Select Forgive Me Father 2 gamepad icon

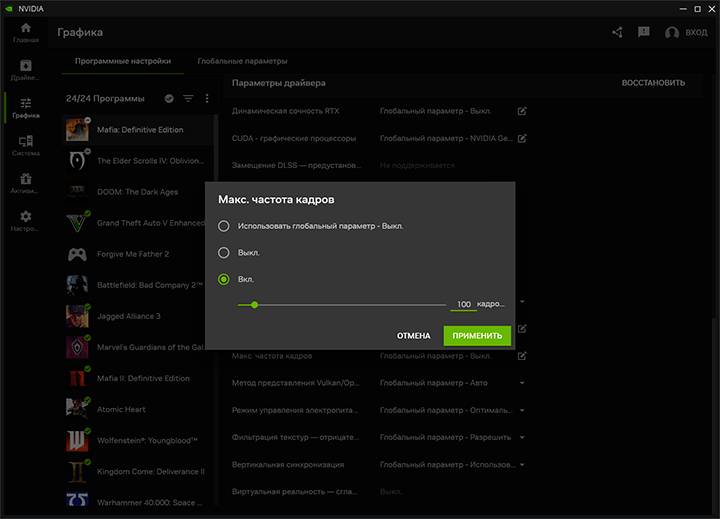coord(77,254)
